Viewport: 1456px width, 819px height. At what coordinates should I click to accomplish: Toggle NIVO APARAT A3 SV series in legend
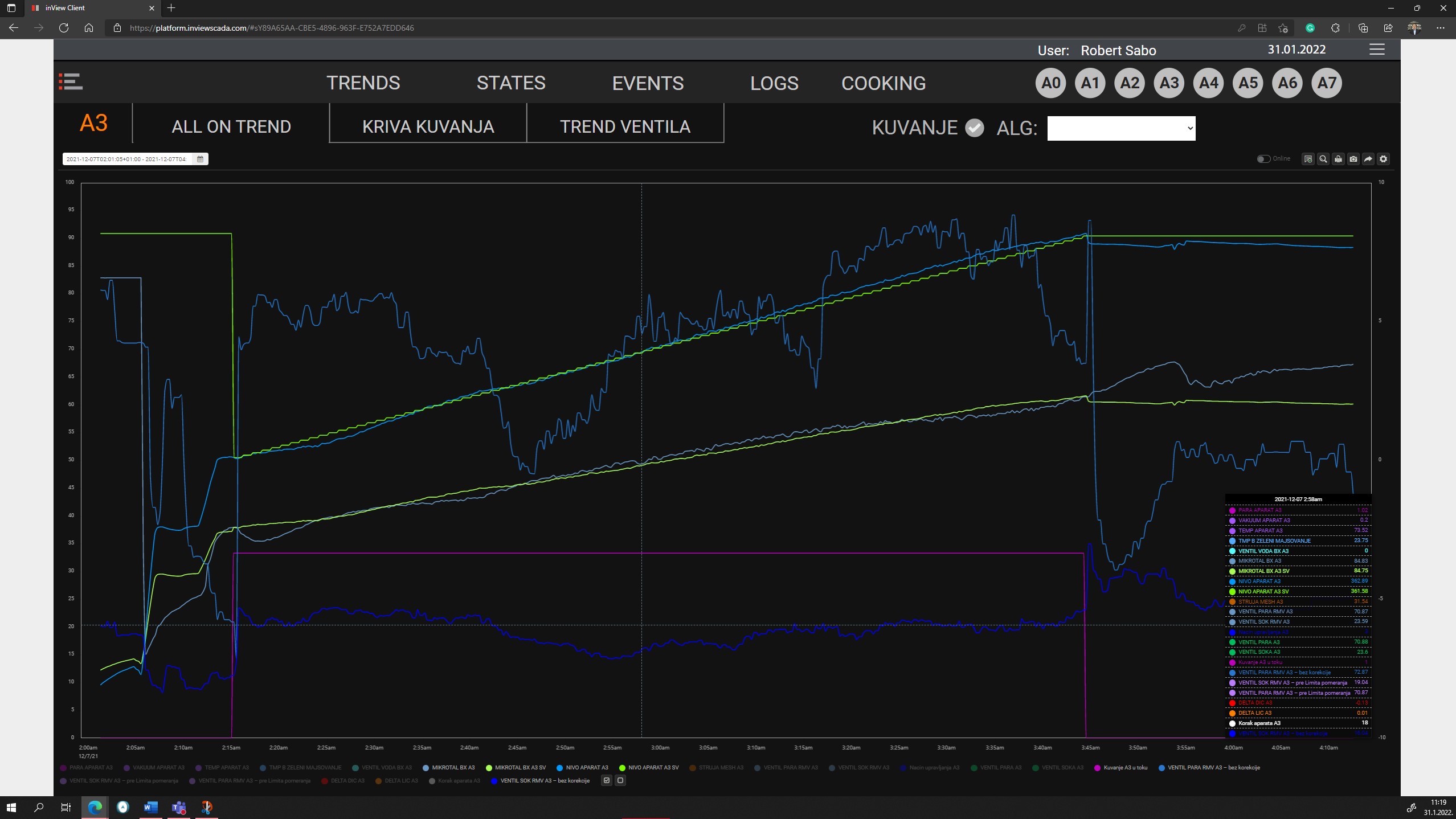click(x=649, y=768)
